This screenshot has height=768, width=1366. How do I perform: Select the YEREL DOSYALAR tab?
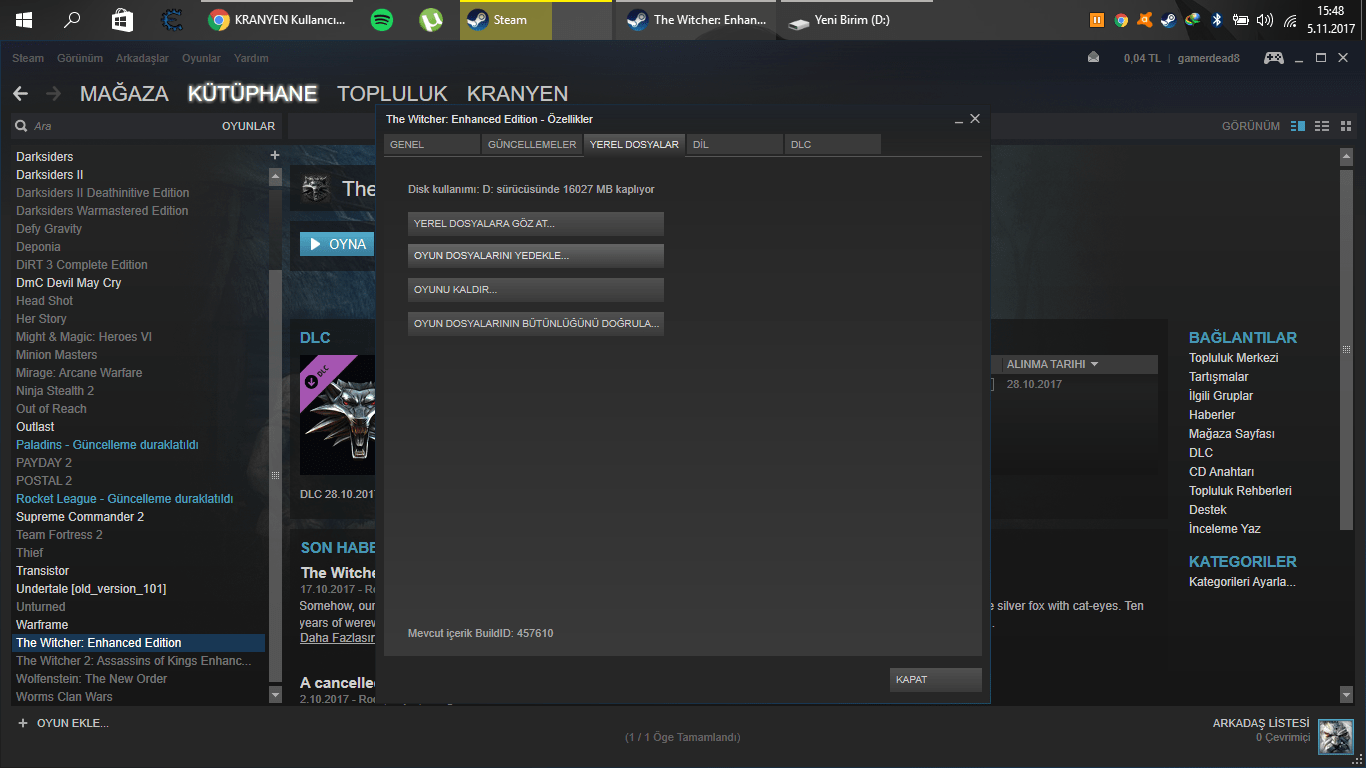pos(634,145)
